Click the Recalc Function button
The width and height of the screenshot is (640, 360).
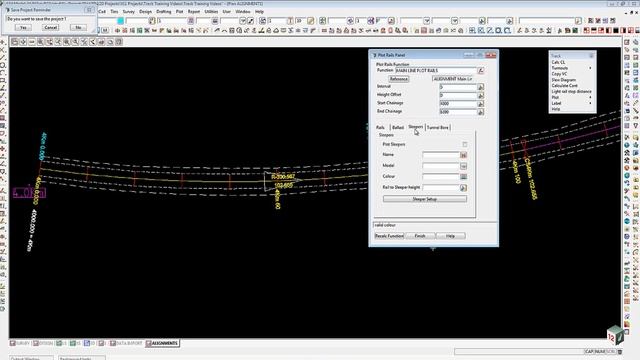point(389,236)
